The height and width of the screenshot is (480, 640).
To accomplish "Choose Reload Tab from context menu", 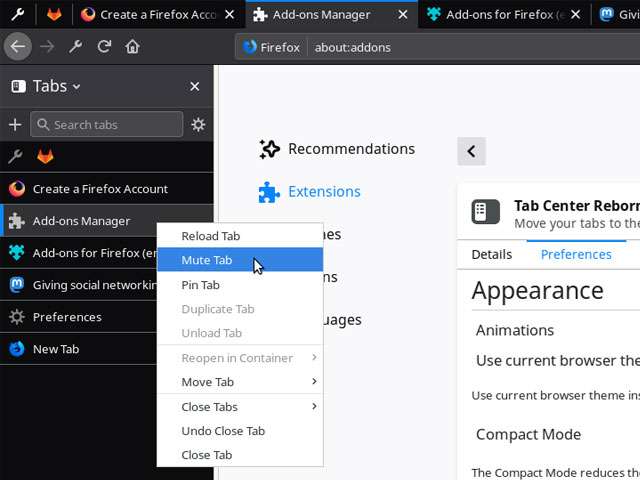I will click(x=240, y=236).
